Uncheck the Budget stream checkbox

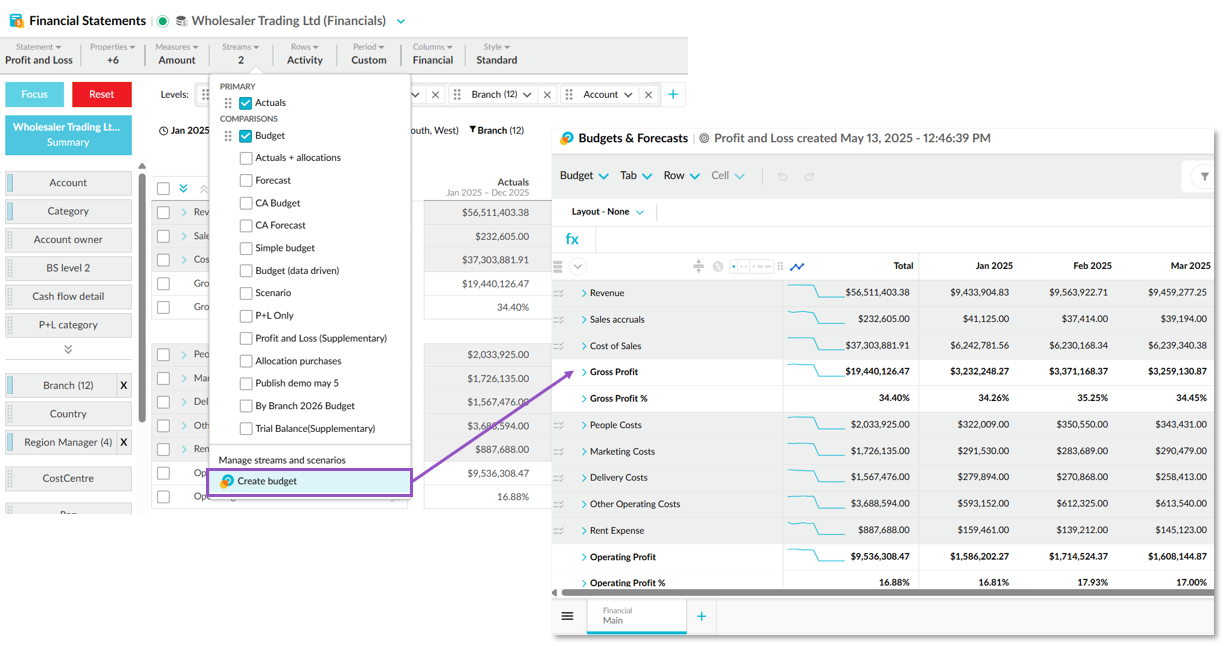246,136
